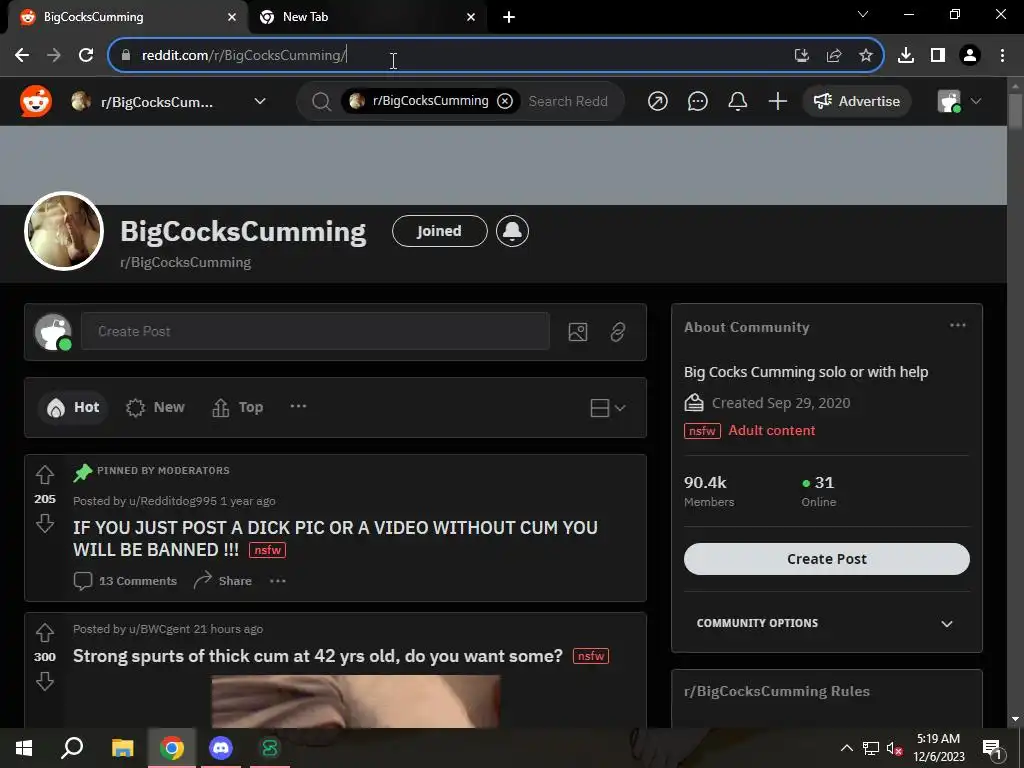Go back using browser back arrow

pos(22,56)
